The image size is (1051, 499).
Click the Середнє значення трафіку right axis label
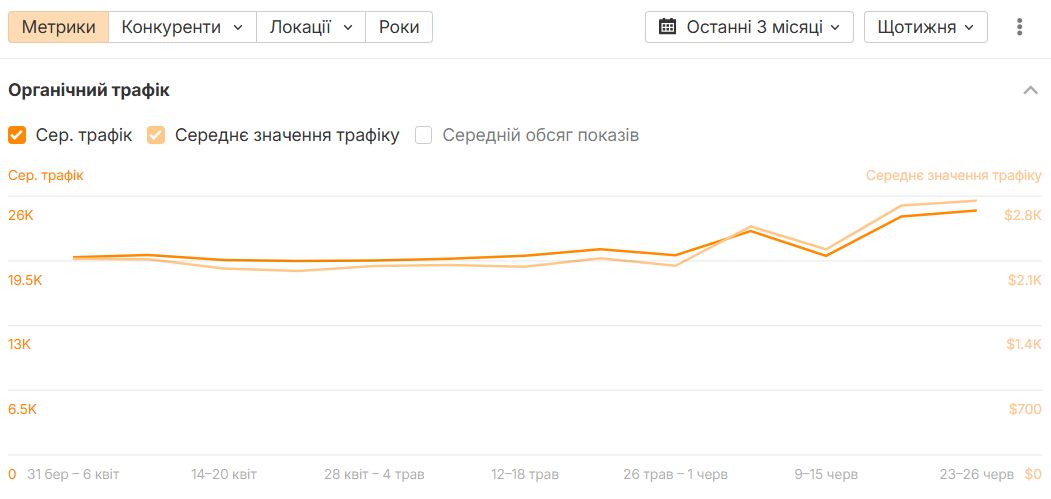click(953, 175)
